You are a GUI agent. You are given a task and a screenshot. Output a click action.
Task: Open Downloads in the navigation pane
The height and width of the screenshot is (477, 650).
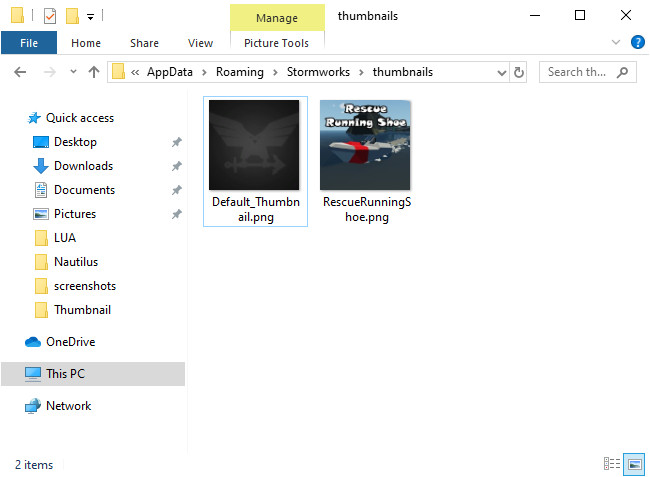click(x=84, y=166)
